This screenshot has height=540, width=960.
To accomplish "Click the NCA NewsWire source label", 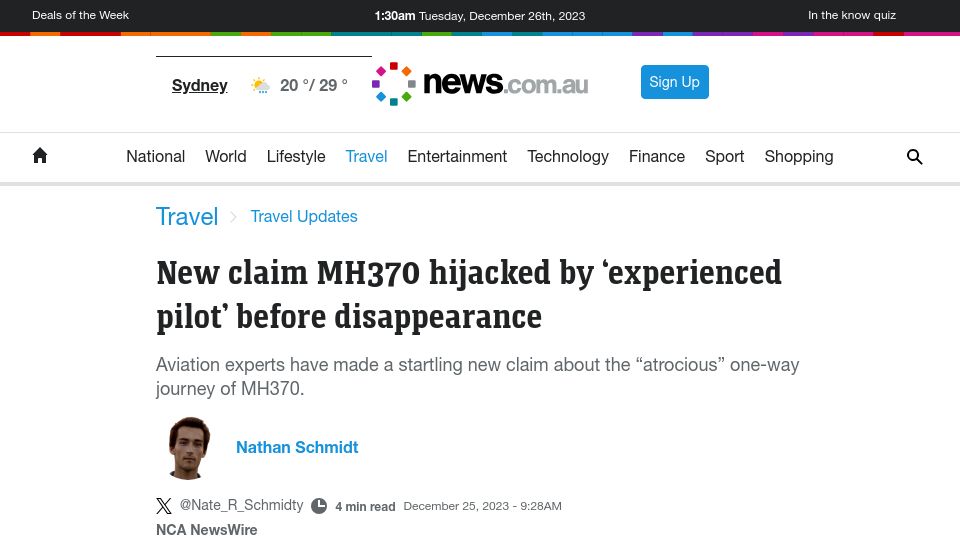I will pyautogui.click(x=206, y=530).
